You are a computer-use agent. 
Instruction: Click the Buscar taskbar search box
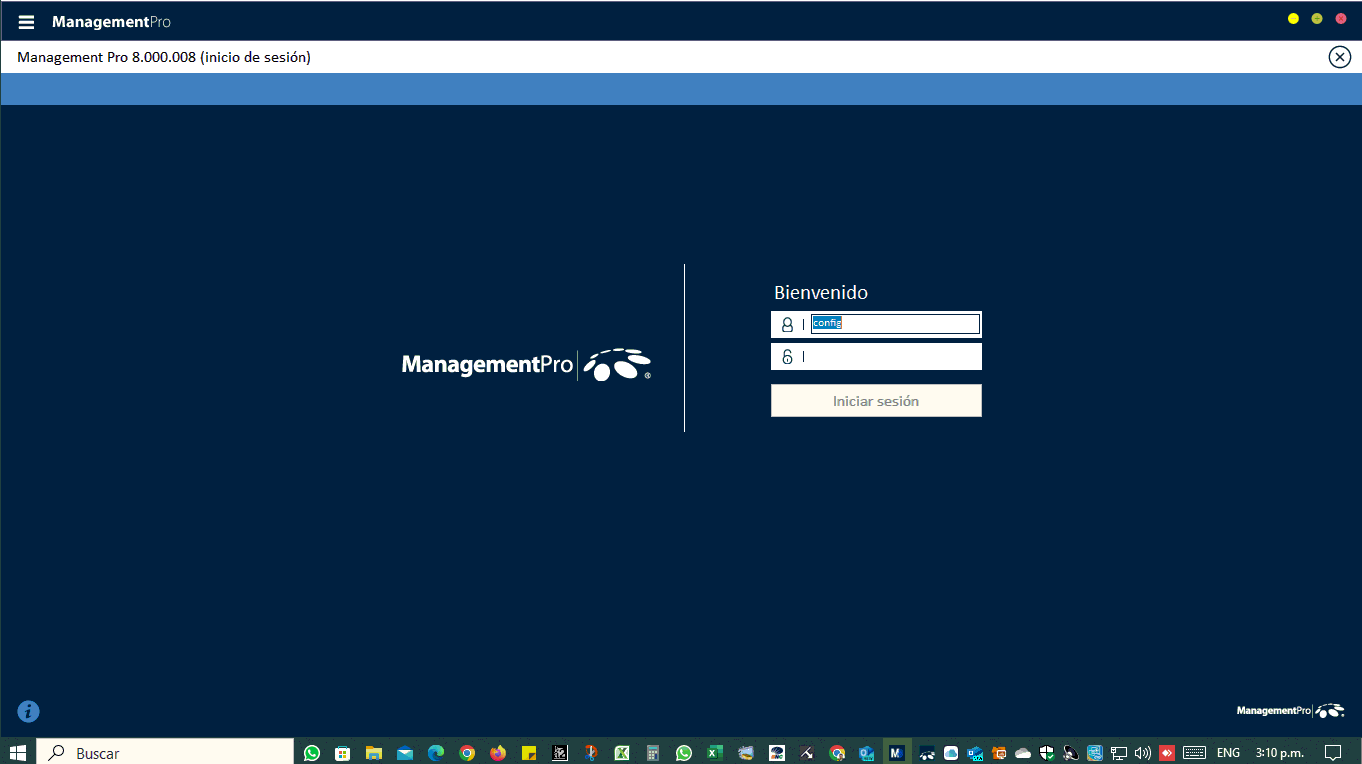click(x=165, y=752)
